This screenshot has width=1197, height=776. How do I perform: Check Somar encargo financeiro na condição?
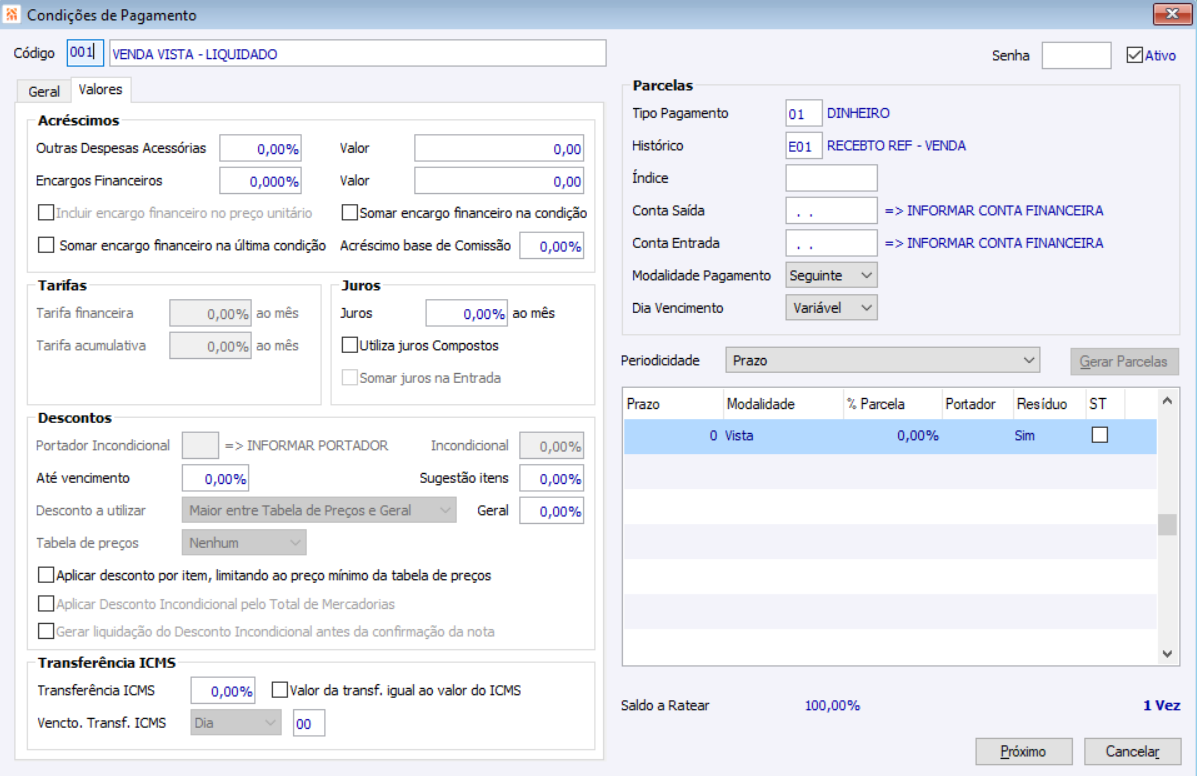pos(350,212)
